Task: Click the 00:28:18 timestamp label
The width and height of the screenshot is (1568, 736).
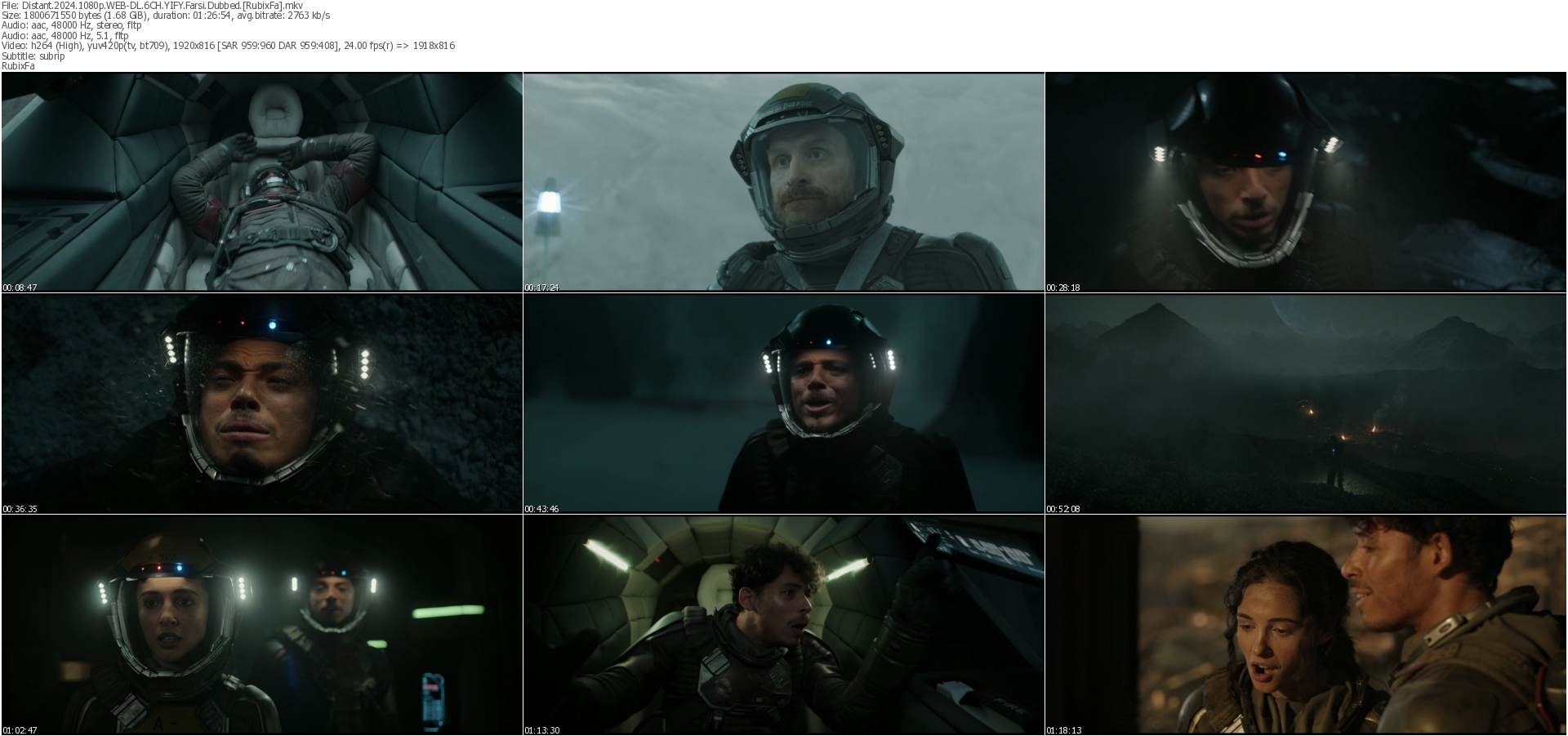Action: (x=1063, y=288)
